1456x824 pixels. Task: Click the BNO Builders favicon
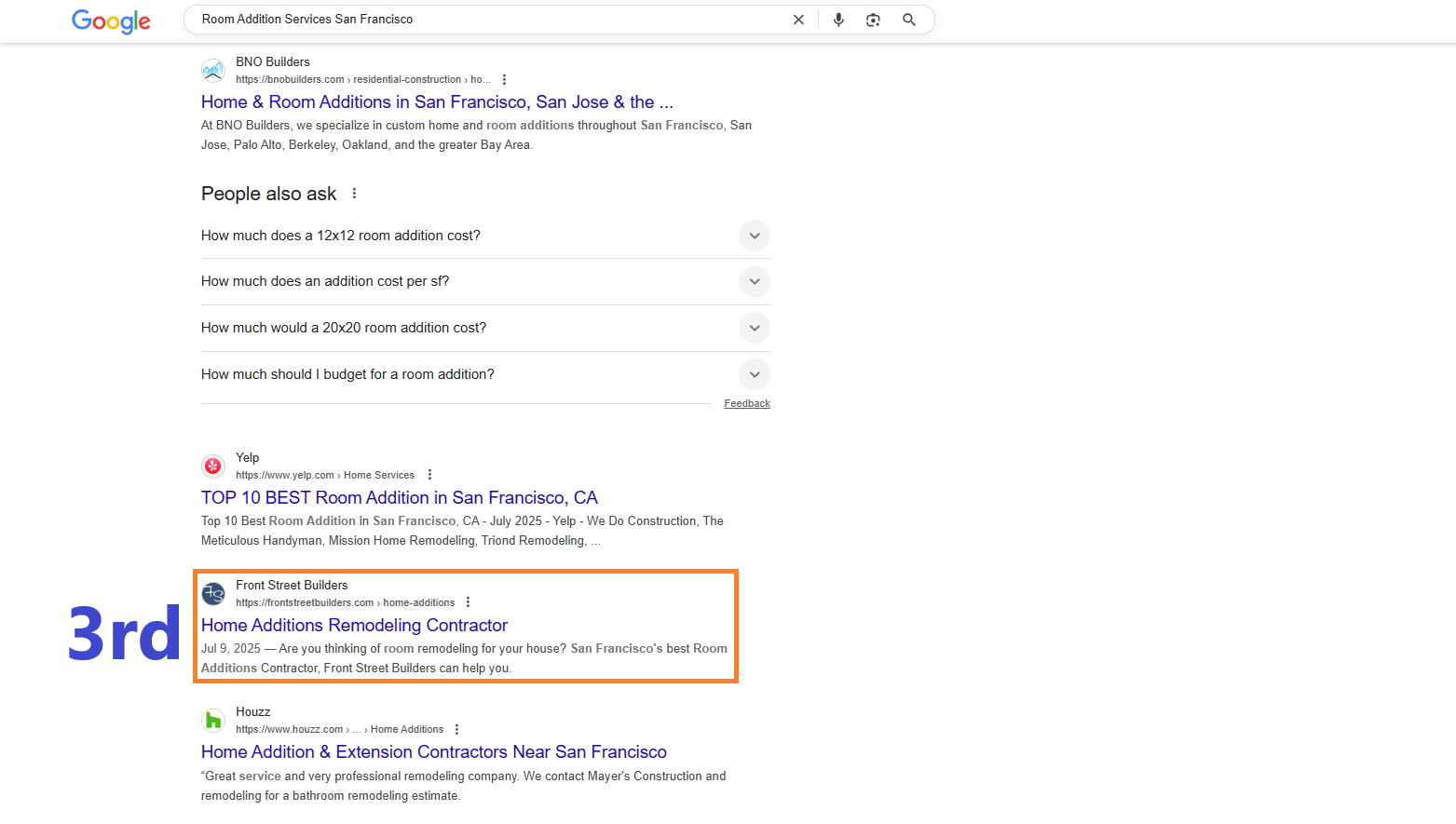213,70
